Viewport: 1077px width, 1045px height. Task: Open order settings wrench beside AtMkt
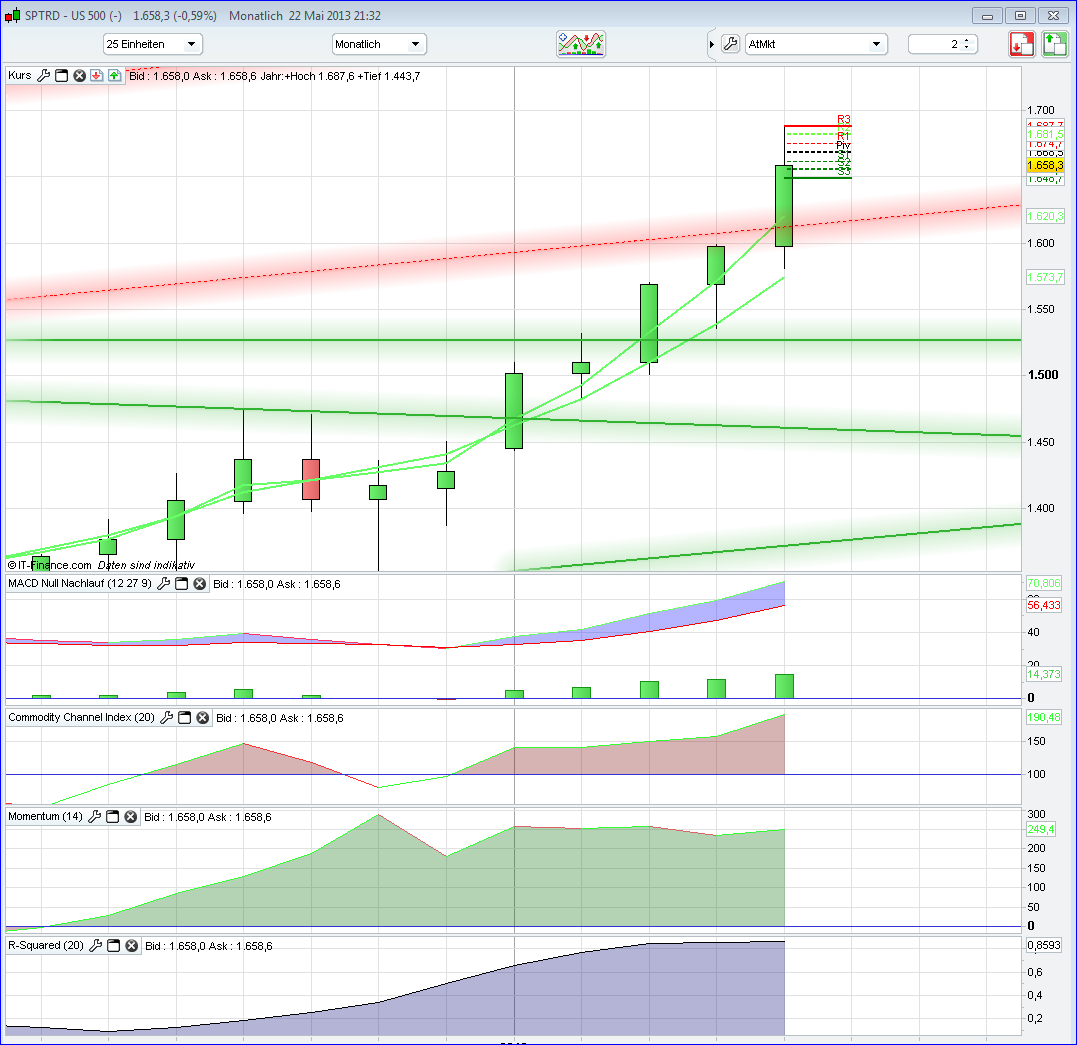tap(731, 44)
